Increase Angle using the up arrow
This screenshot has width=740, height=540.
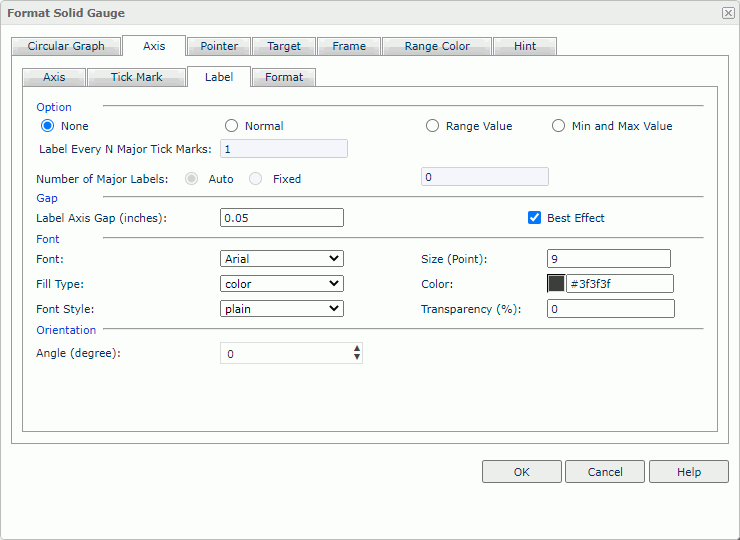(357, 349)
